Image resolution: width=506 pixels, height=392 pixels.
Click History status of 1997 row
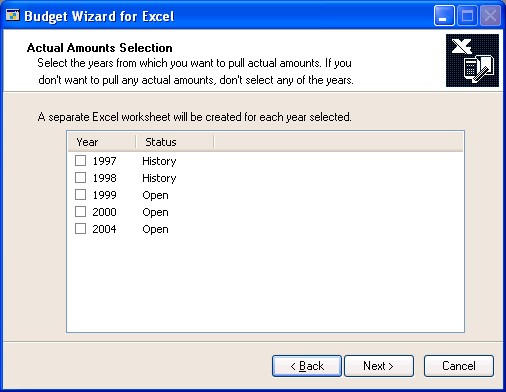159,162
